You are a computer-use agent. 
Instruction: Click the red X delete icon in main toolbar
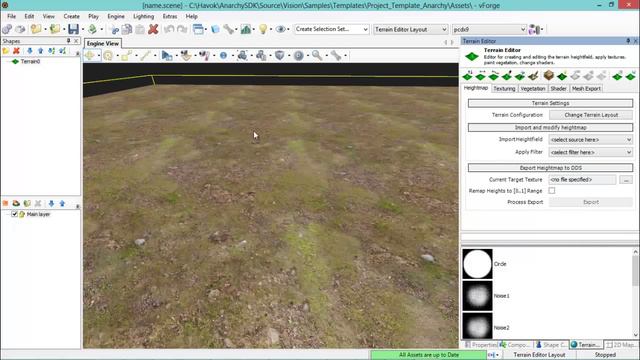[x=153, y=29]
